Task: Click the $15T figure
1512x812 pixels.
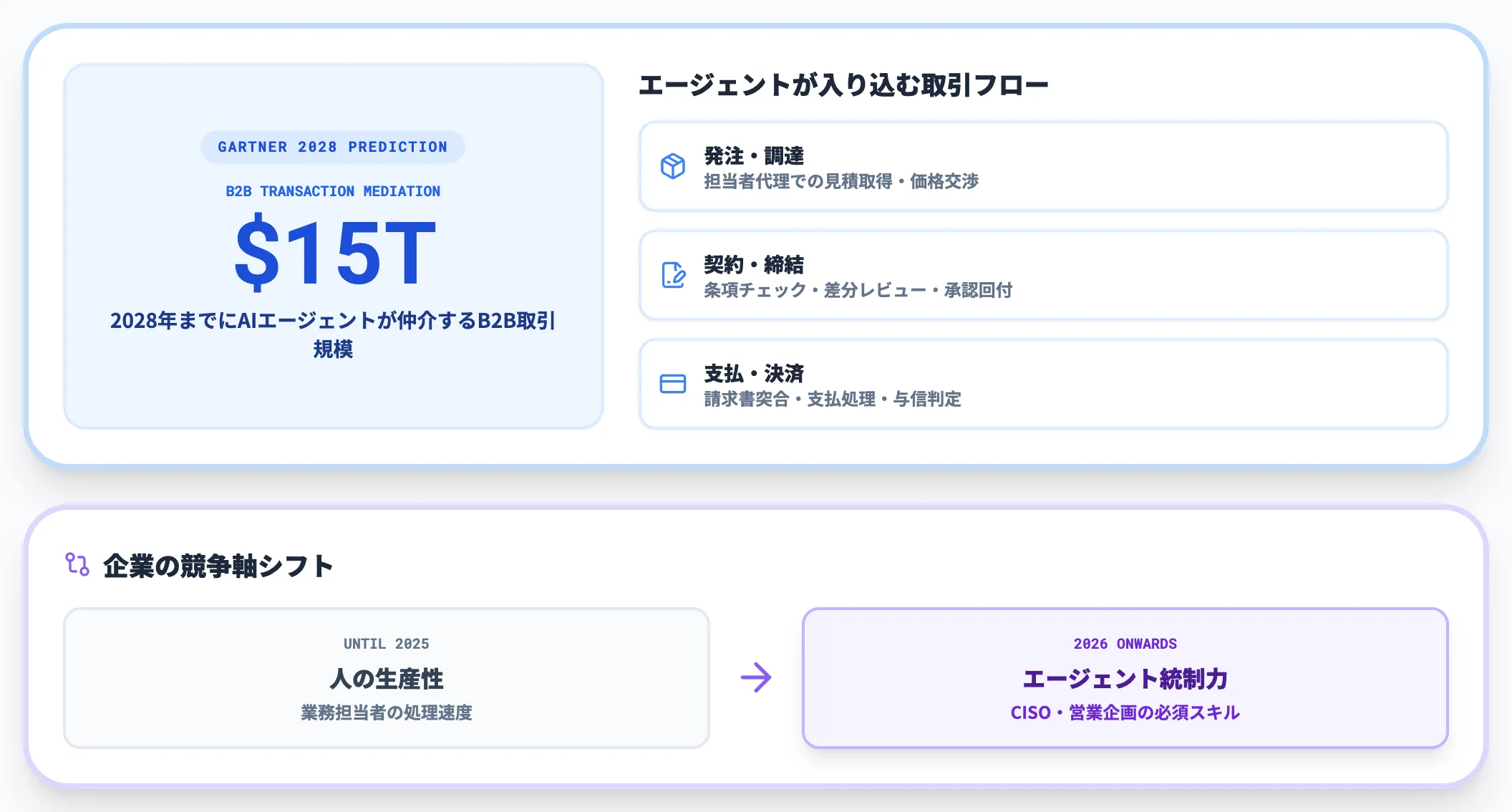Action: click(335, 253)
